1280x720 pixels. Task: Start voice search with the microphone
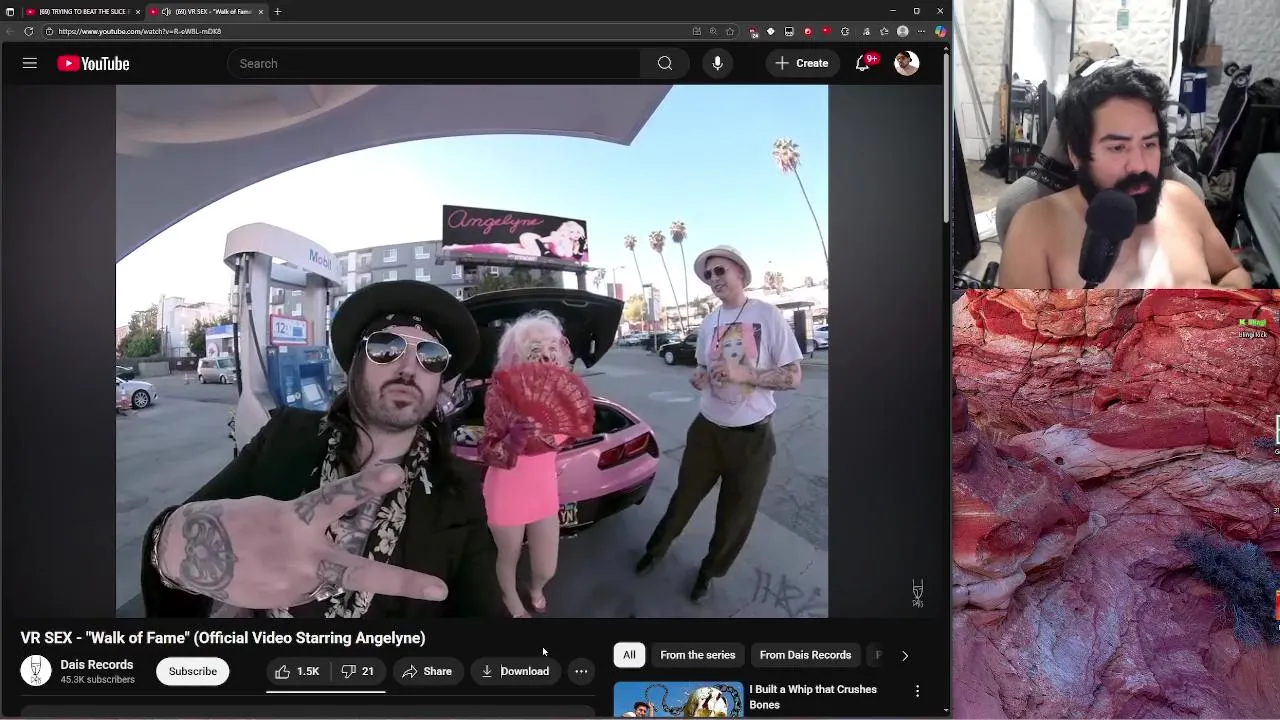pos(717,63)
